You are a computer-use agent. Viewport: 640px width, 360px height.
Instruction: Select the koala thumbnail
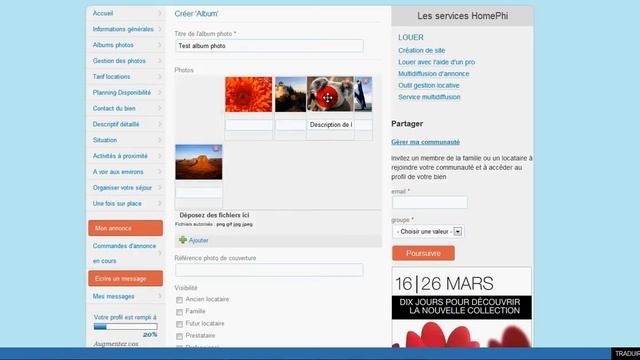(330, 94)
